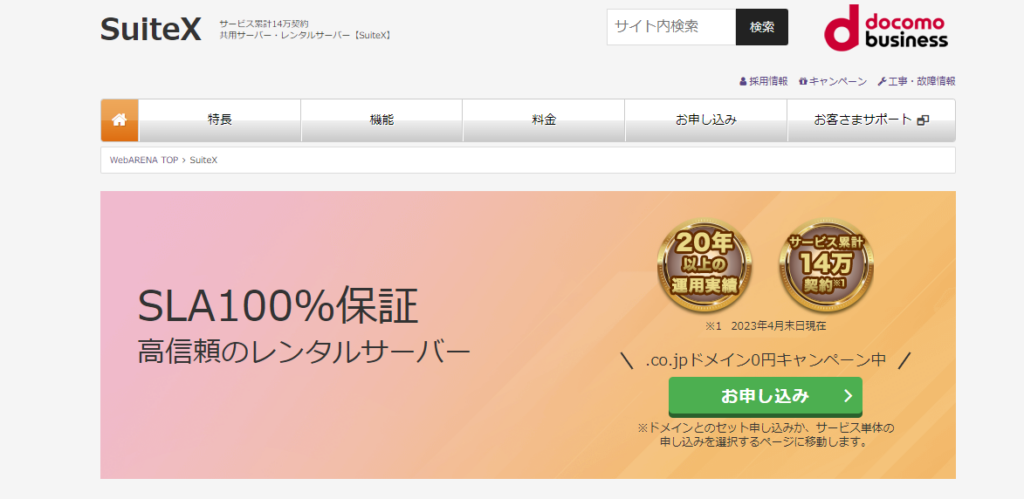Click the SuiteX breadcrumb item
This screenshot has width=1024, height=499.
point(204,160)
